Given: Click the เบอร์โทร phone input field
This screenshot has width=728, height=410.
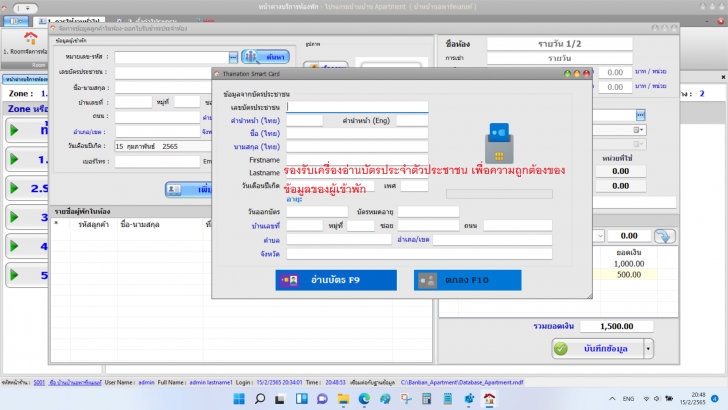Looking at the screenshot, I should click(157, 161).
